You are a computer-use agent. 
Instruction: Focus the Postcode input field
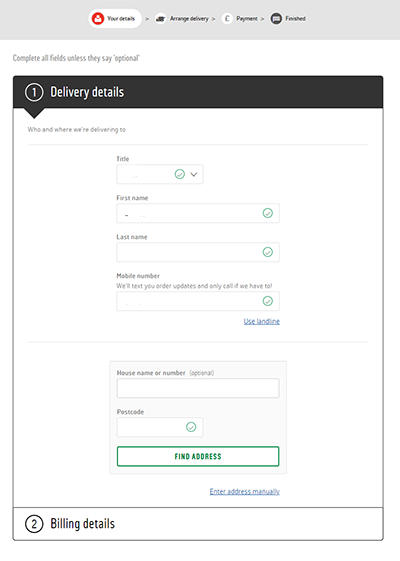point(160,427)
